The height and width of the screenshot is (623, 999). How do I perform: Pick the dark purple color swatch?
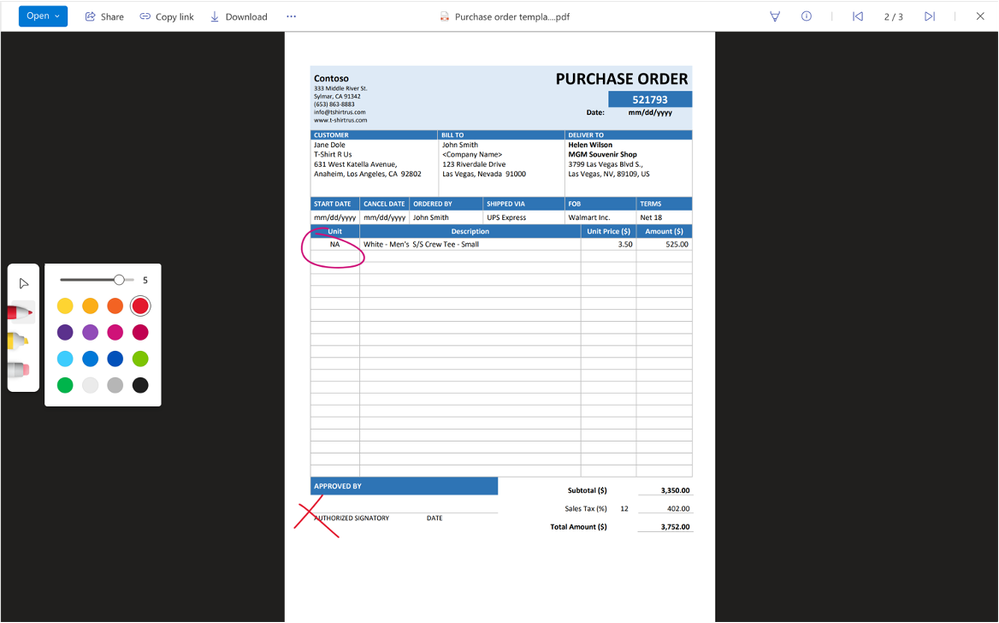point(65,332)
